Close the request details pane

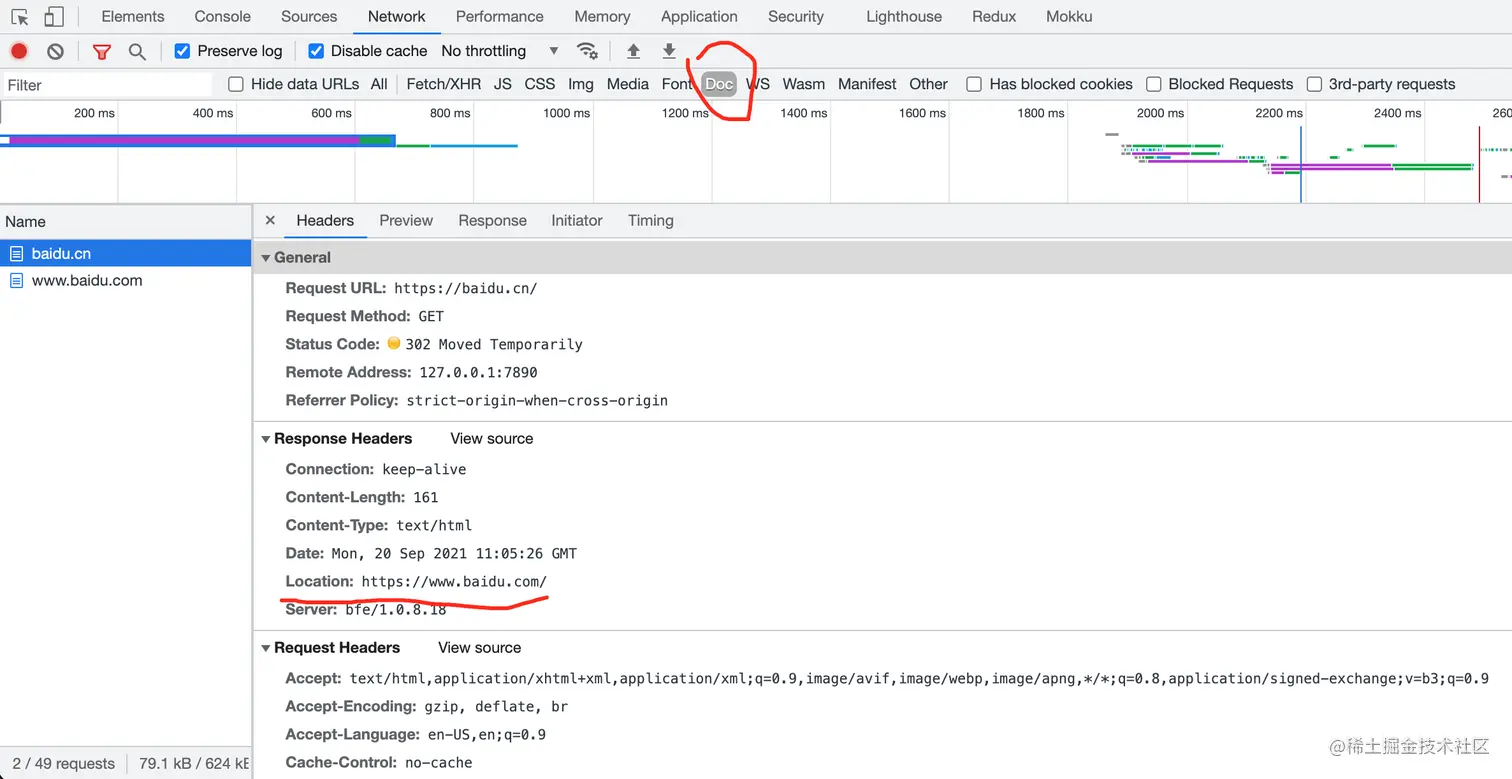coord(270,220)
